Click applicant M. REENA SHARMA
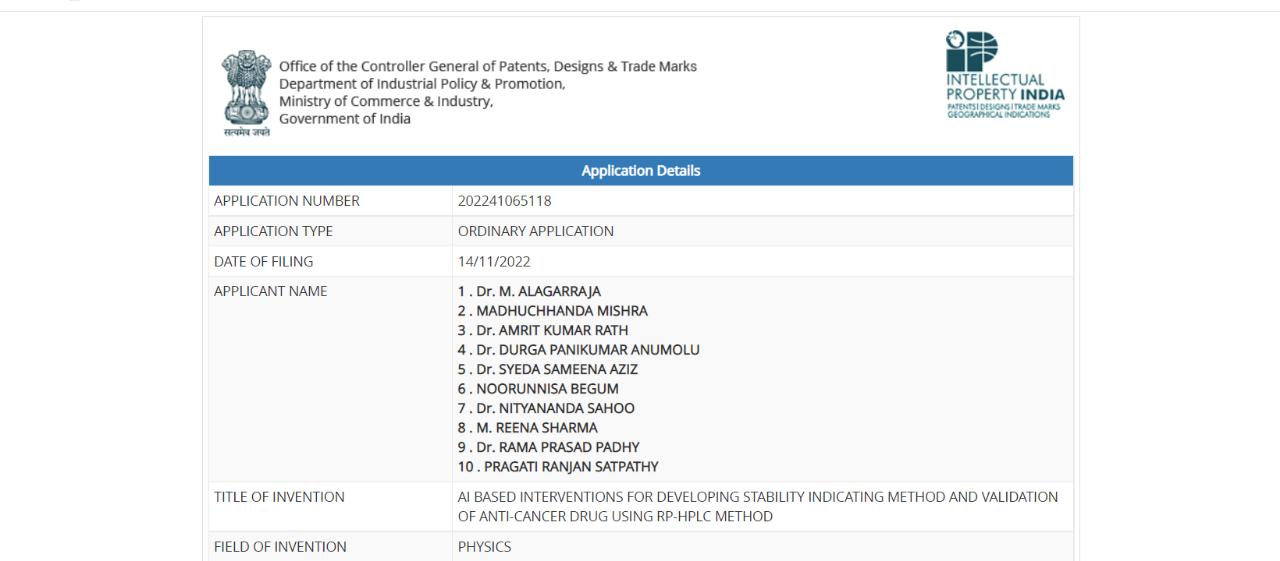The height and width of the screenshot is (561, 1280). (527, 428)
